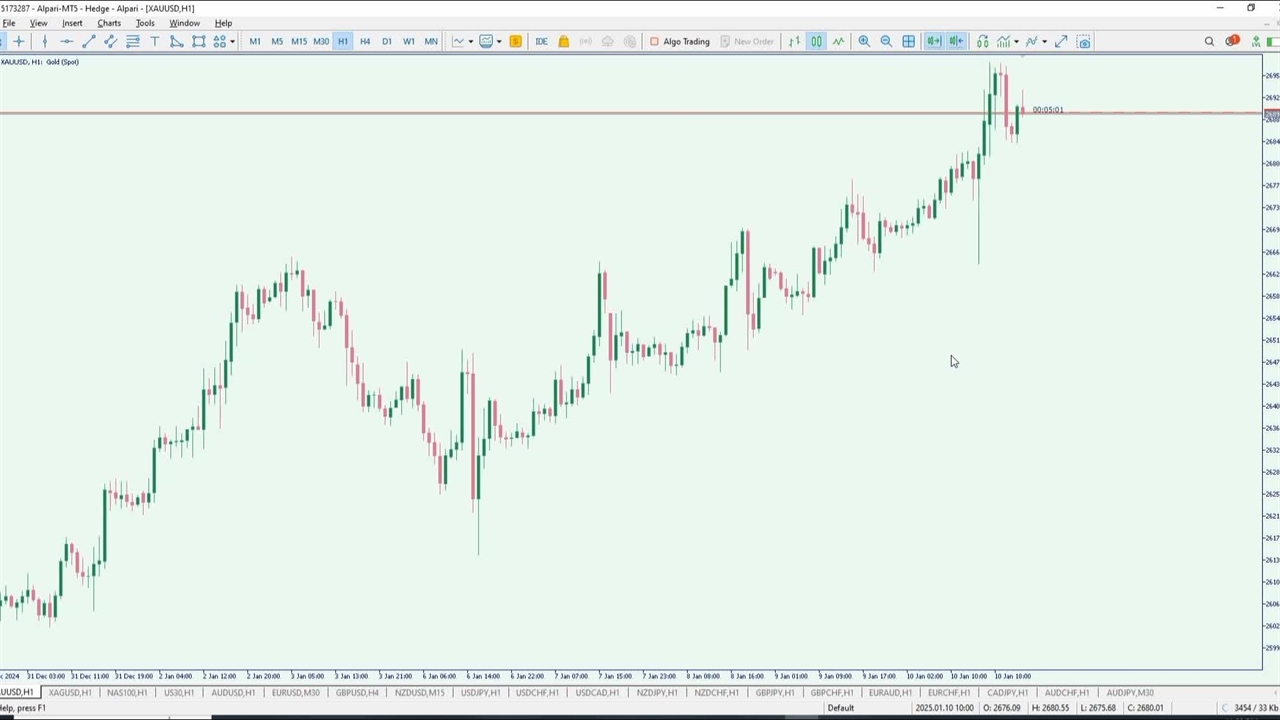Open the Charts menu
The image size is (1280, 720).
point(108,23)
